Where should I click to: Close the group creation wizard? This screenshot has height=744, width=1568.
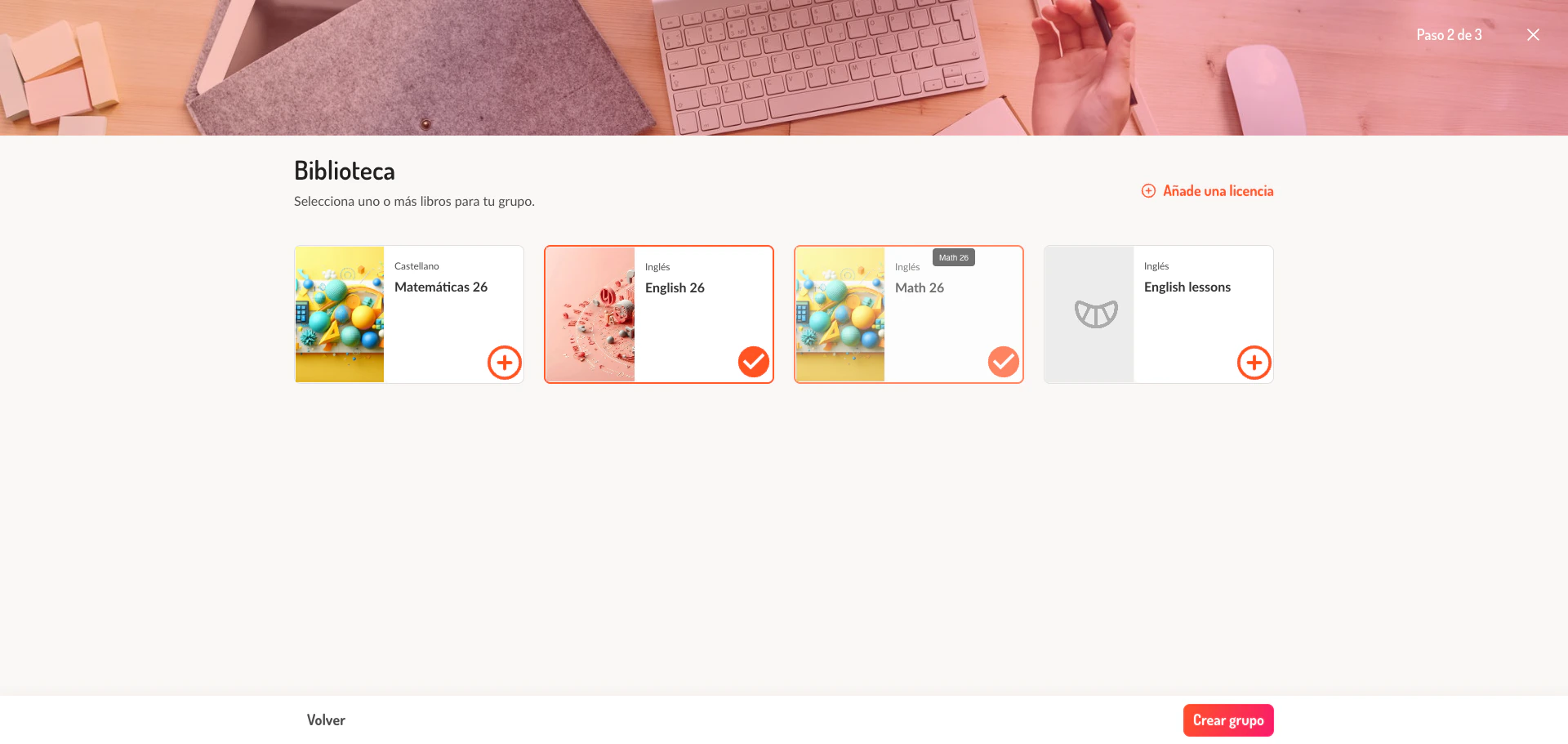tap(1533, 34)
